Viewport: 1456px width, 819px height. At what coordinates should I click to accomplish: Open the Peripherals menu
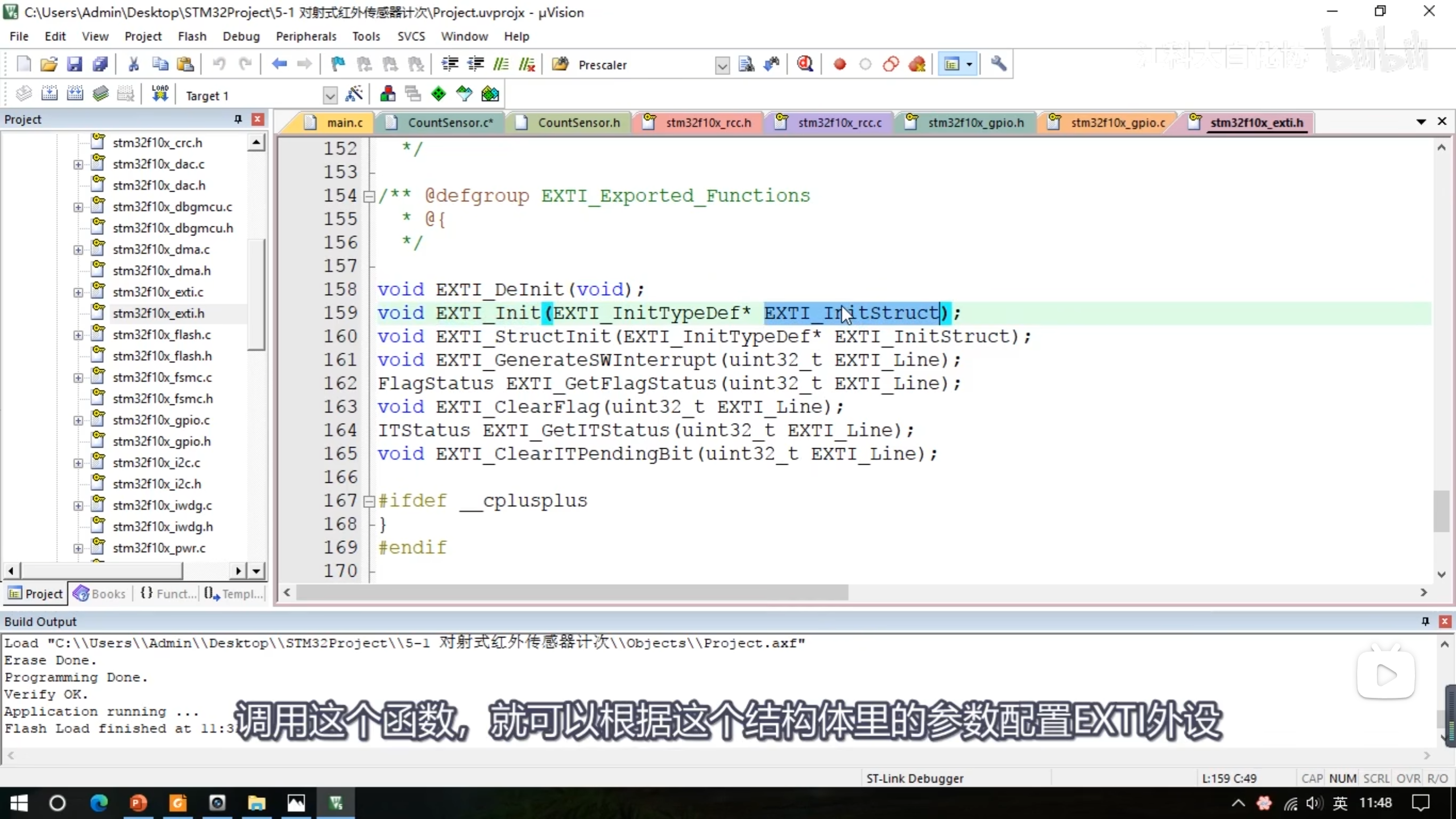point(305,36)
